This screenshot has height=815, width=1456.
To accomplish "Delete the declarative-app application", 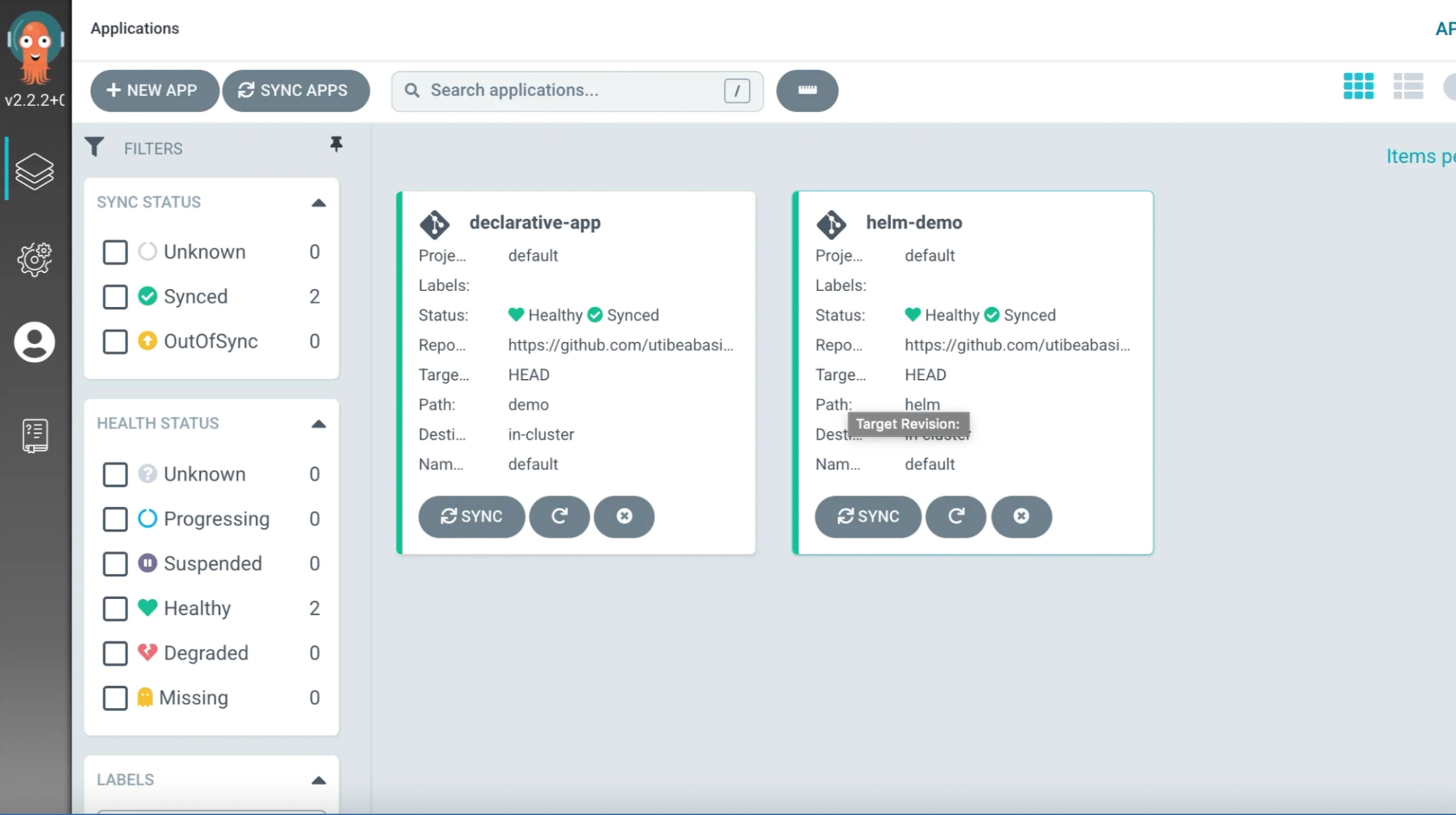I will click(x=624, y=516).
